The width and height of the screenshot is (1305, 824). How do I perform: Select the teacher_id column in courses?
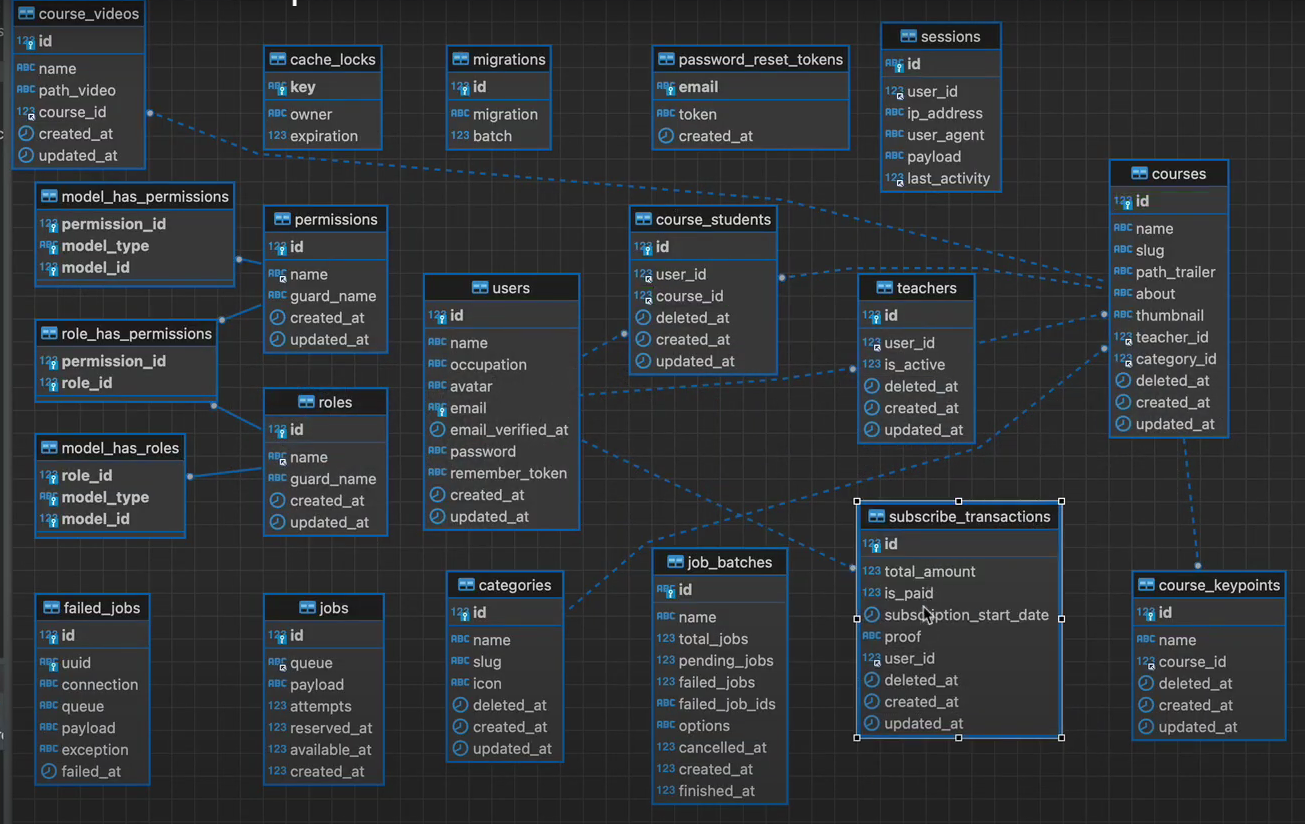point(1171,338)
